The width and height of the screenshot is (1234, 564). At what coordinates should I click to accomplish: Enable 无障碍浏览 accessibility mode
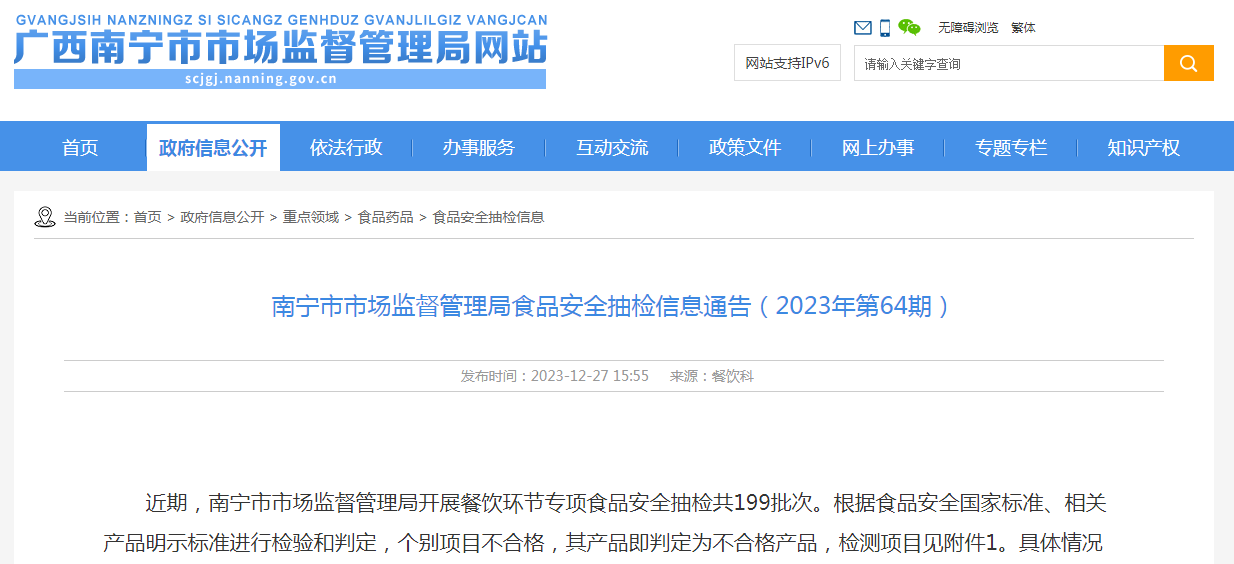968,28
